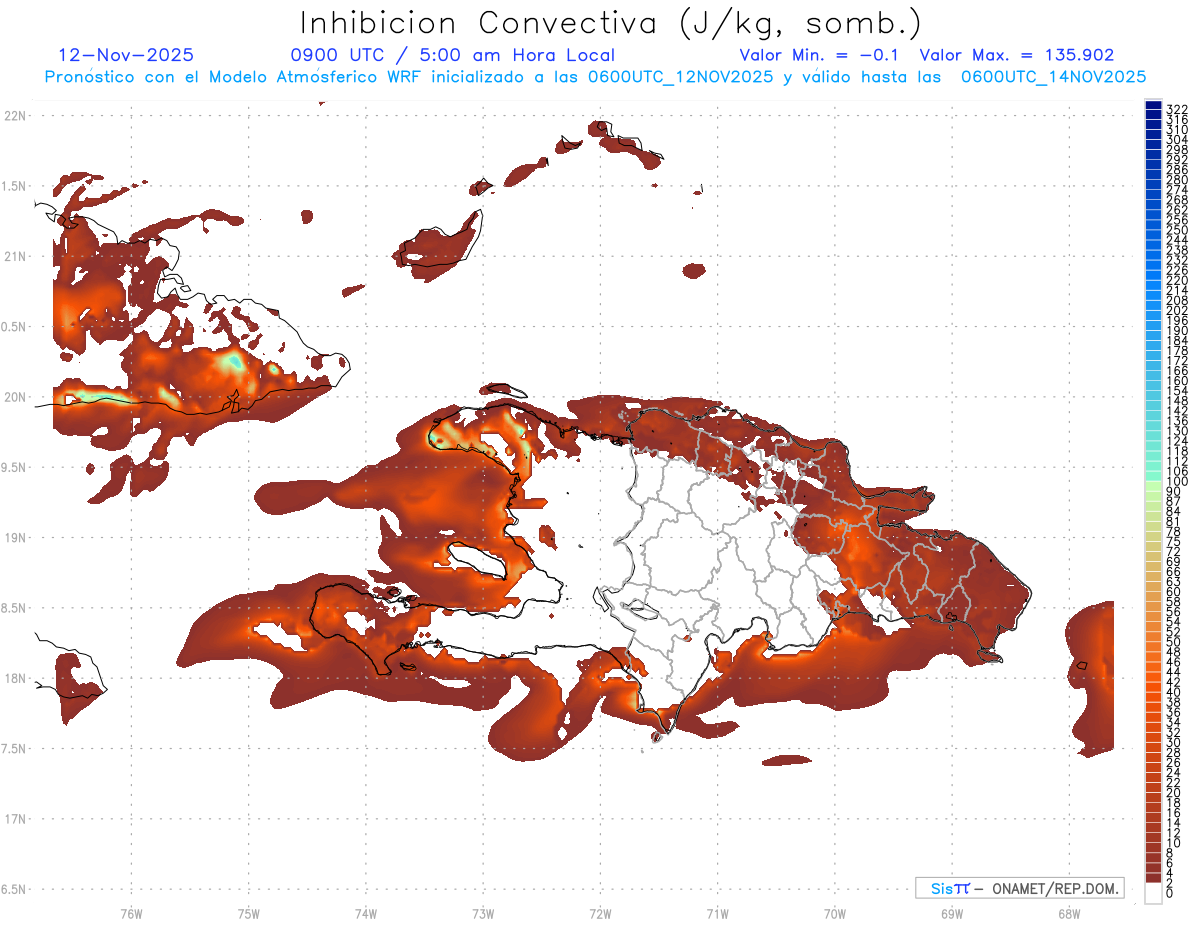Screen dimensions: 1200x927
Task: Click the '76W' longitude label
Action: pos(131,913)
